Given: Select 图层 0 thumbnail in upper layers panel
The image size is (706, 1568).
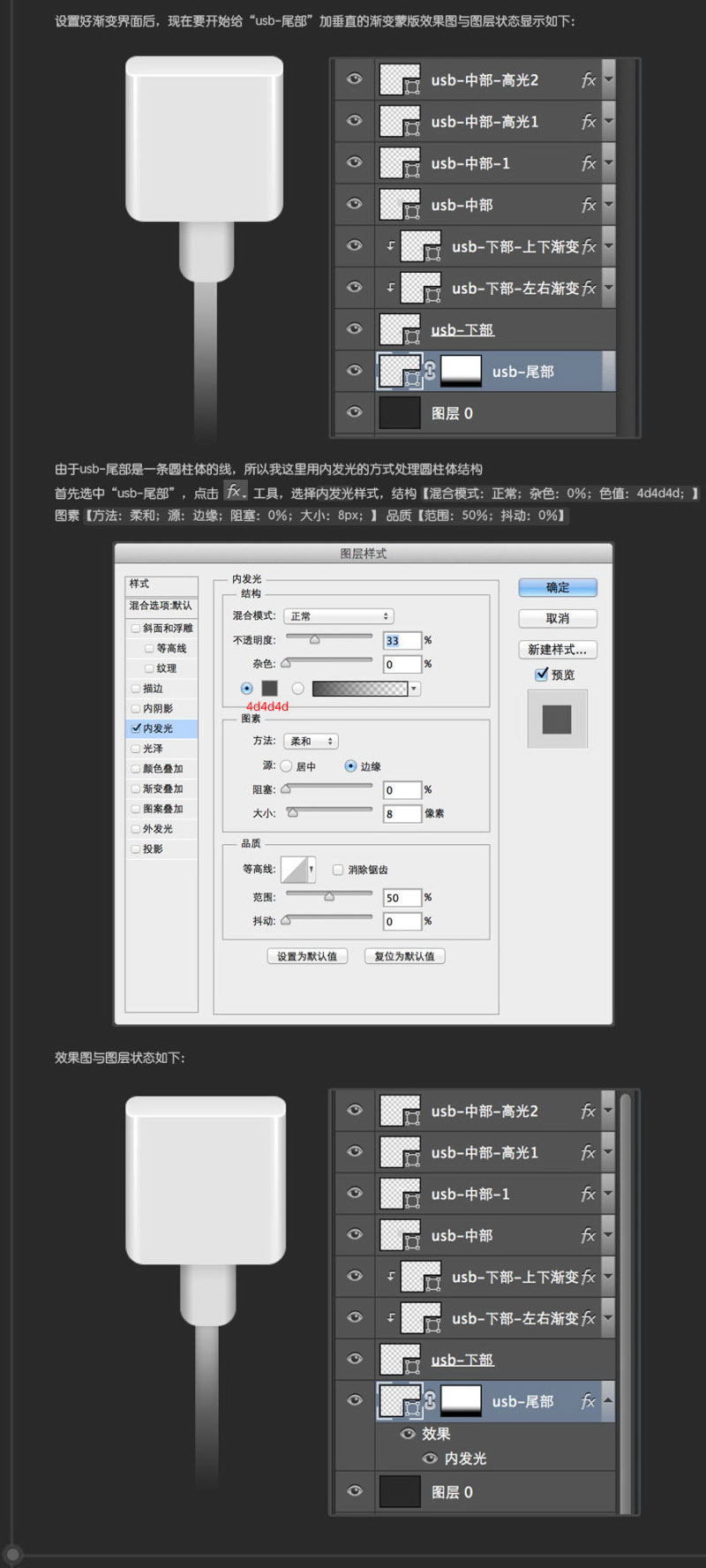Looking at the screenshot, I should [400, 413].
